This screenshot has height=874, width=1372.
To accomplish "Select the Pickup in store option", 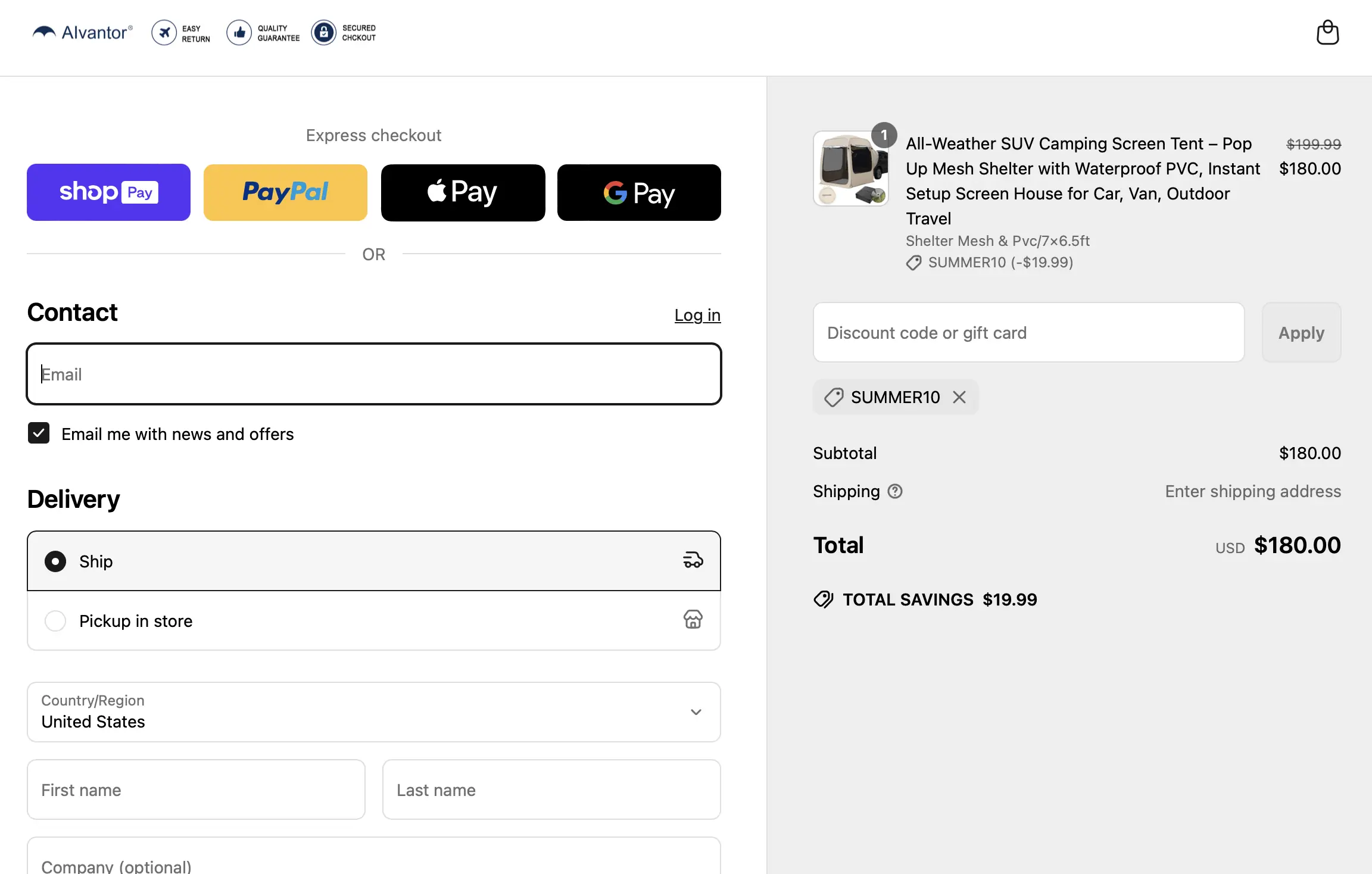I will point(374,620).
